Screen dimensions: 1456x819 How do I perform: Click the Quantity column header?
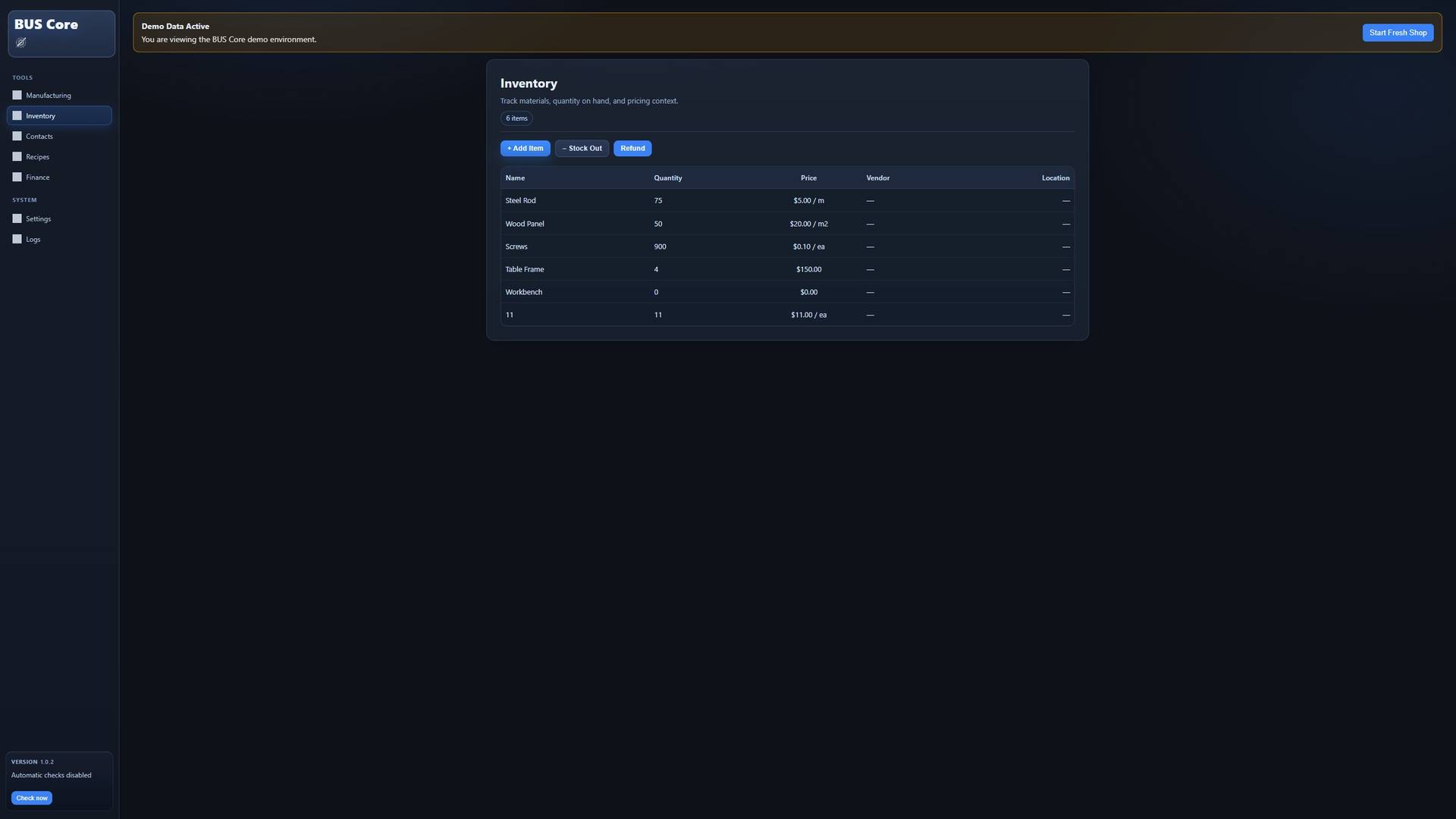tap(668, 178)
